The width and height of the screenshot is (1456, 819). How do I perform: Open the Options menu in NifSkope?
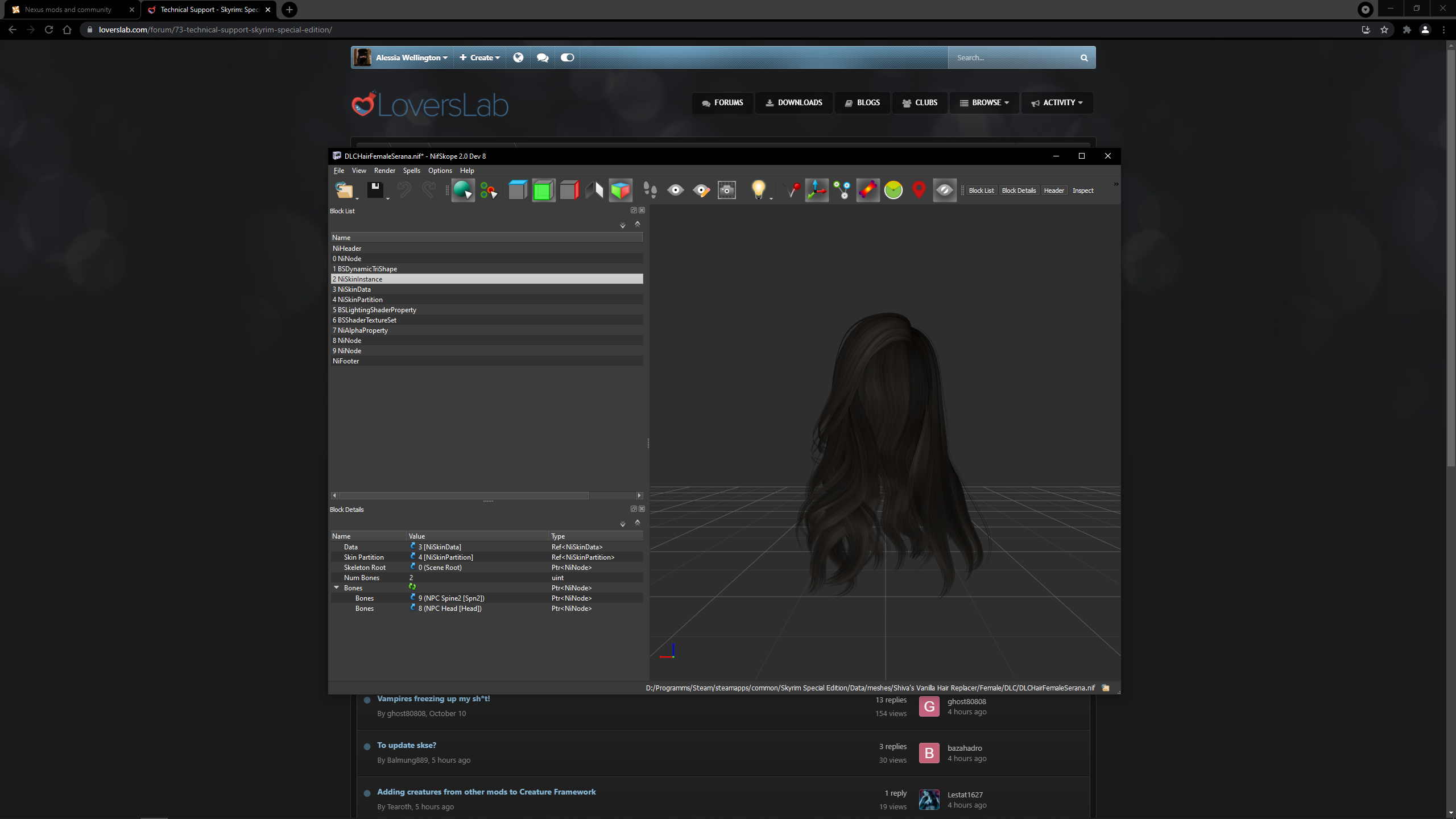pyautogui.click(x=440, y=171)
